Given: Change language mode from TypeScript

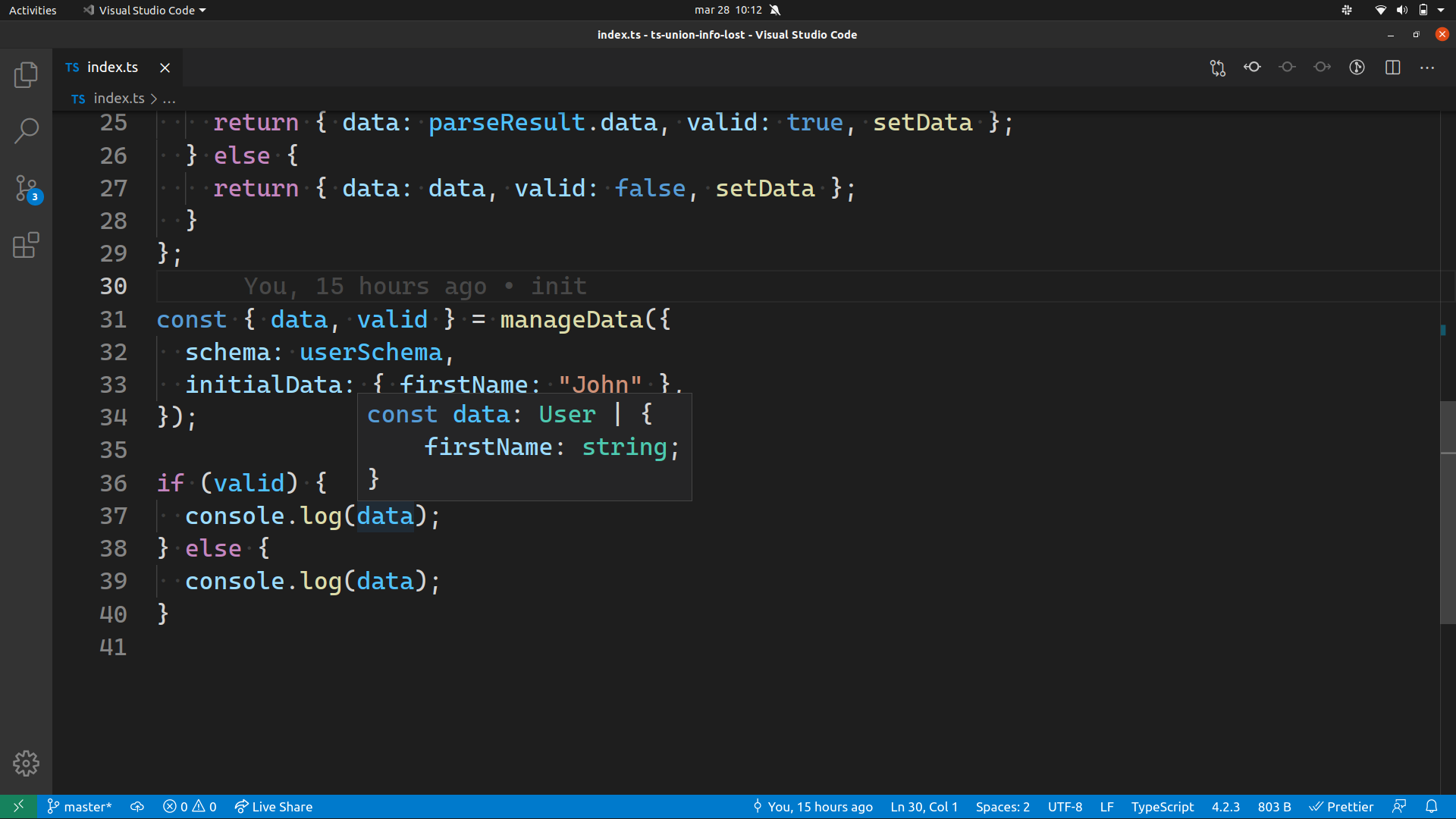Looking at the screenshot, I should [x=1162, y=806].
